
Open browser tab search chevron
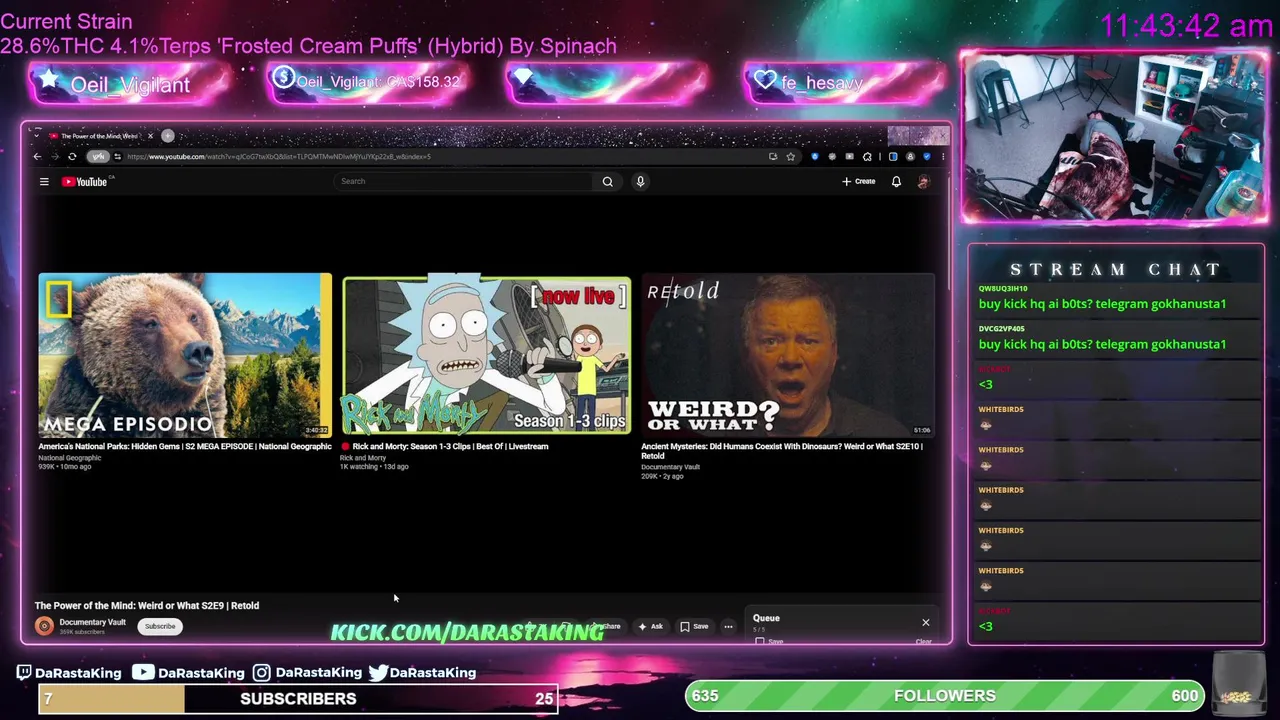36,135
